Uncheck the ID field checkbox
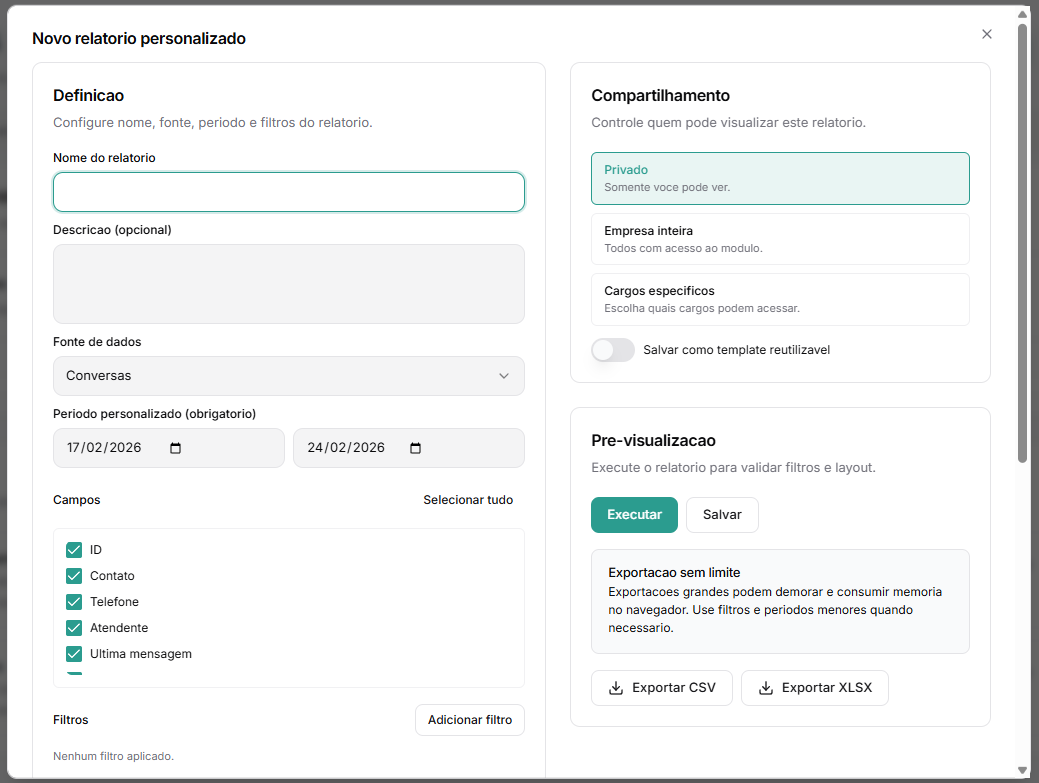 (x=74, y=550)
